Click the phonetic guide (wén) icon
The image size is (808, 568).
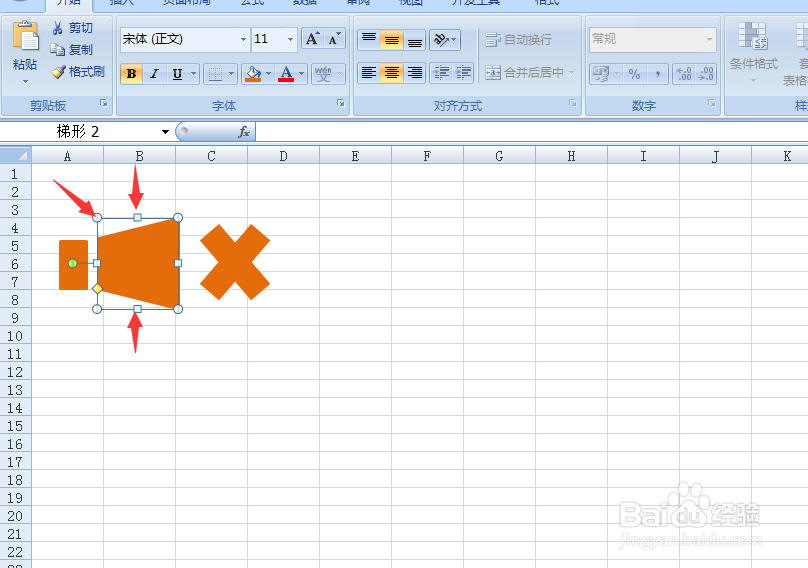(323, 74)
